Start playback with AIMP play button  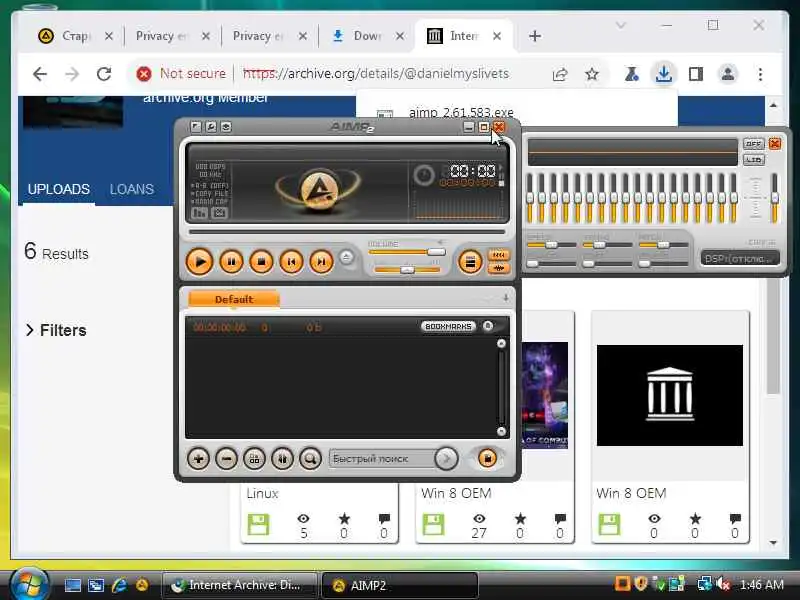coord(199,262)
